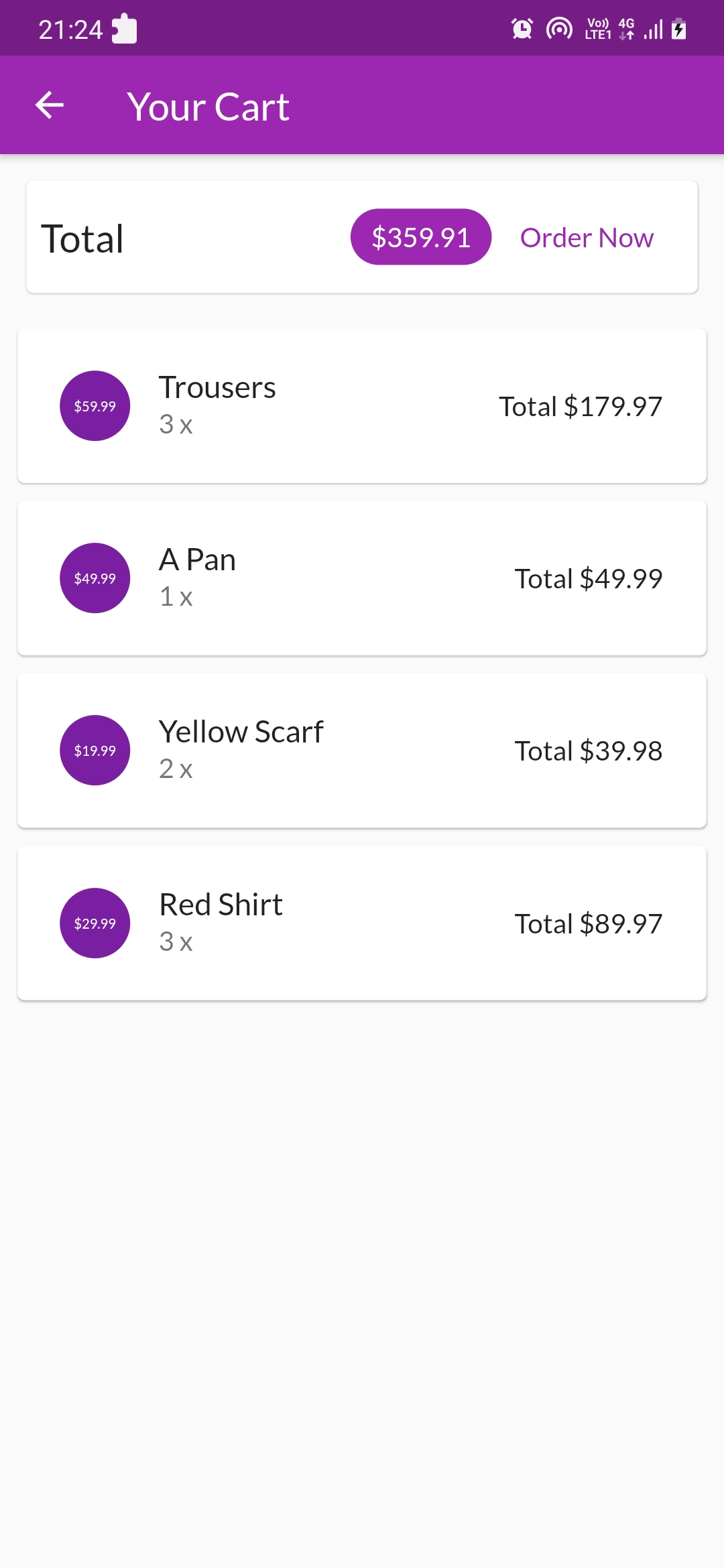Select the Red Shirt cart item name
Viewport: 724px width, 1568px height.
tap(221, 905)
